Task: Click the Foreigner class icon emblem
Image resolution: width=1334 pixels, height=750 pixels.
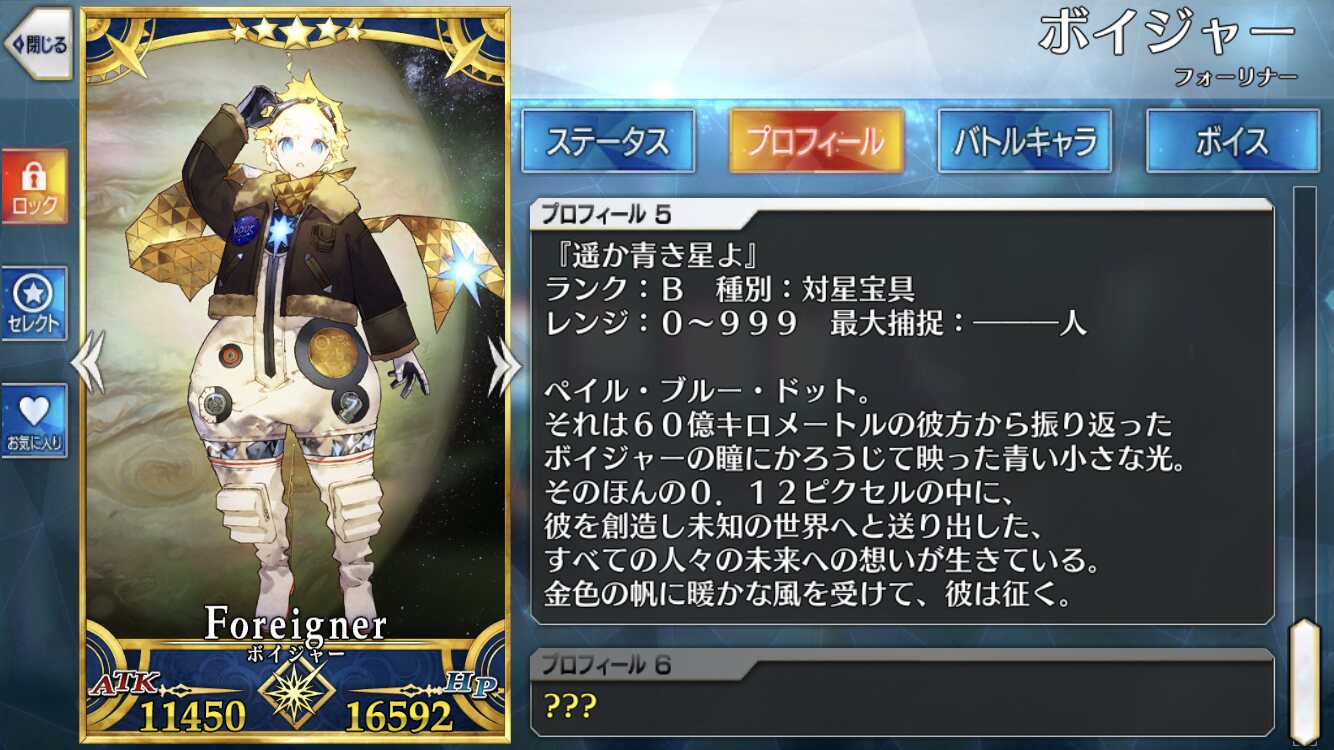Action: [x=295, y=691]
